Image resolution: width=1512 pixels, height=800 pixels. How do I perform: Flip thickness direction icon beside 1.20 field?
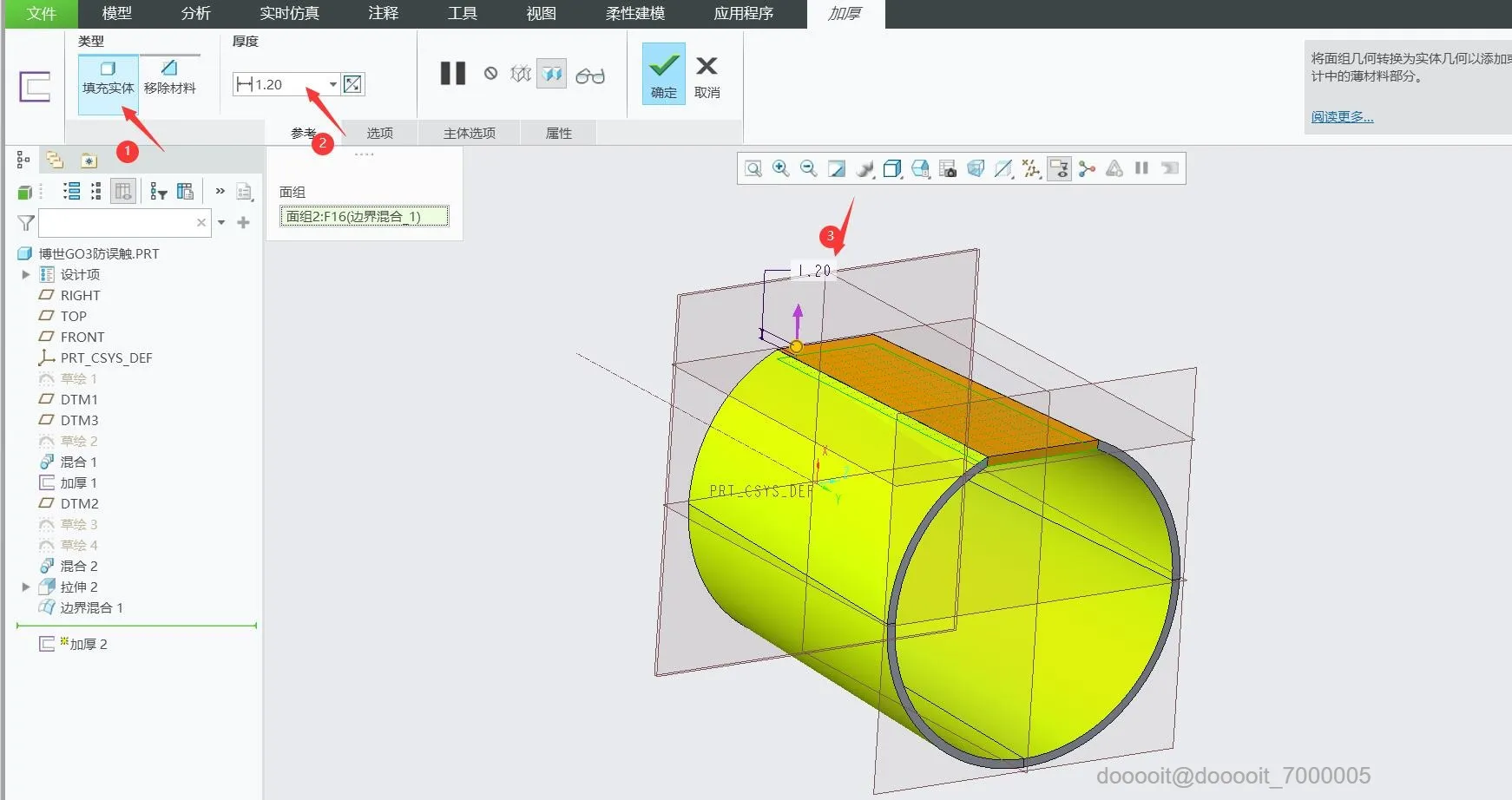352,84
